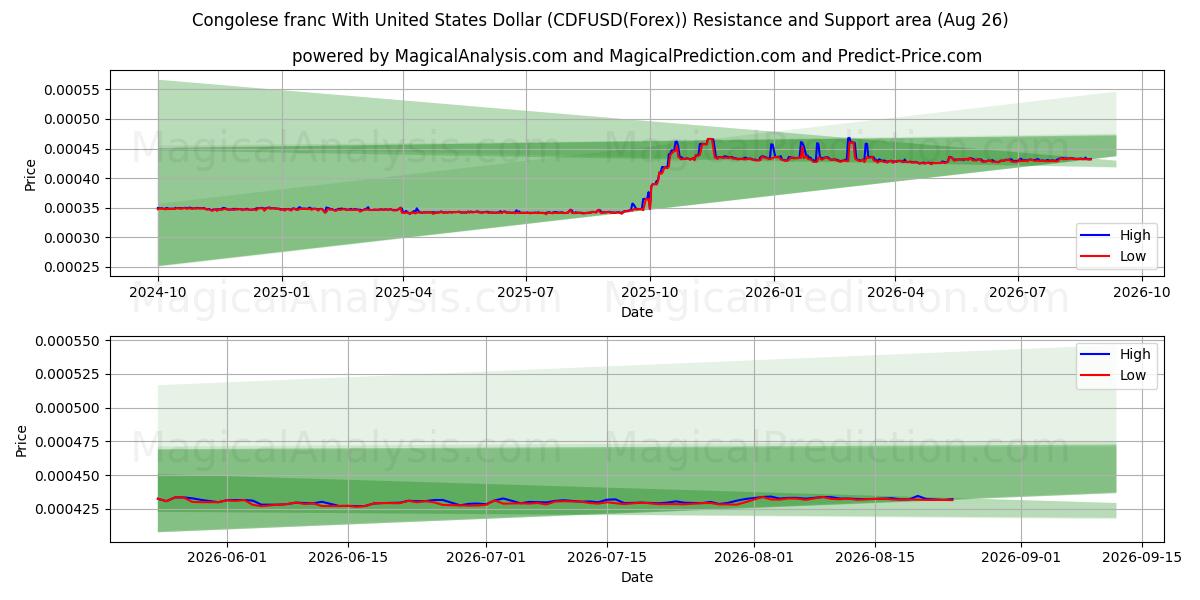Screen dimensions: 1200x600
Task: Click the 2026-06-15 date tick label
Action: click(x=348, y=557)
